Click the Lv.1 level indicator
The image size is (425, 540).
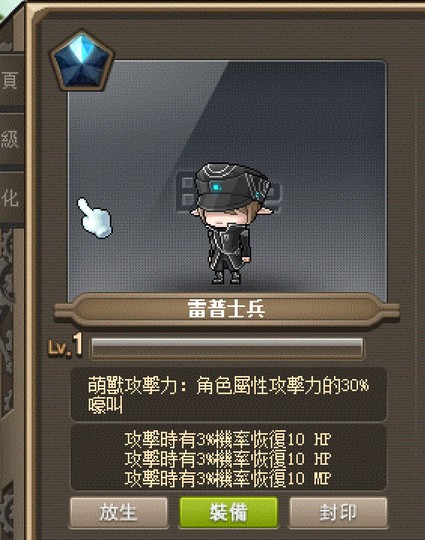tap(65, 346)
